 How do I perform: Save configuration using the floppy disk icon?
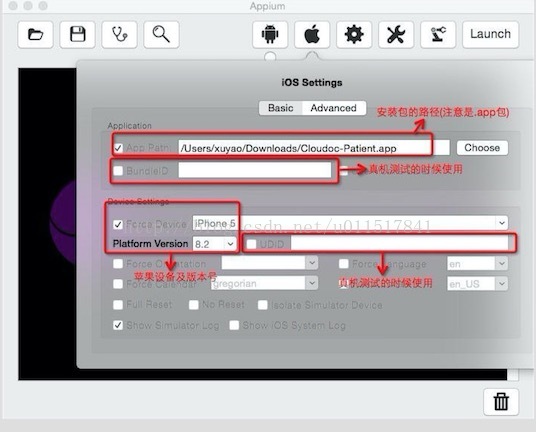coord(78,34)
